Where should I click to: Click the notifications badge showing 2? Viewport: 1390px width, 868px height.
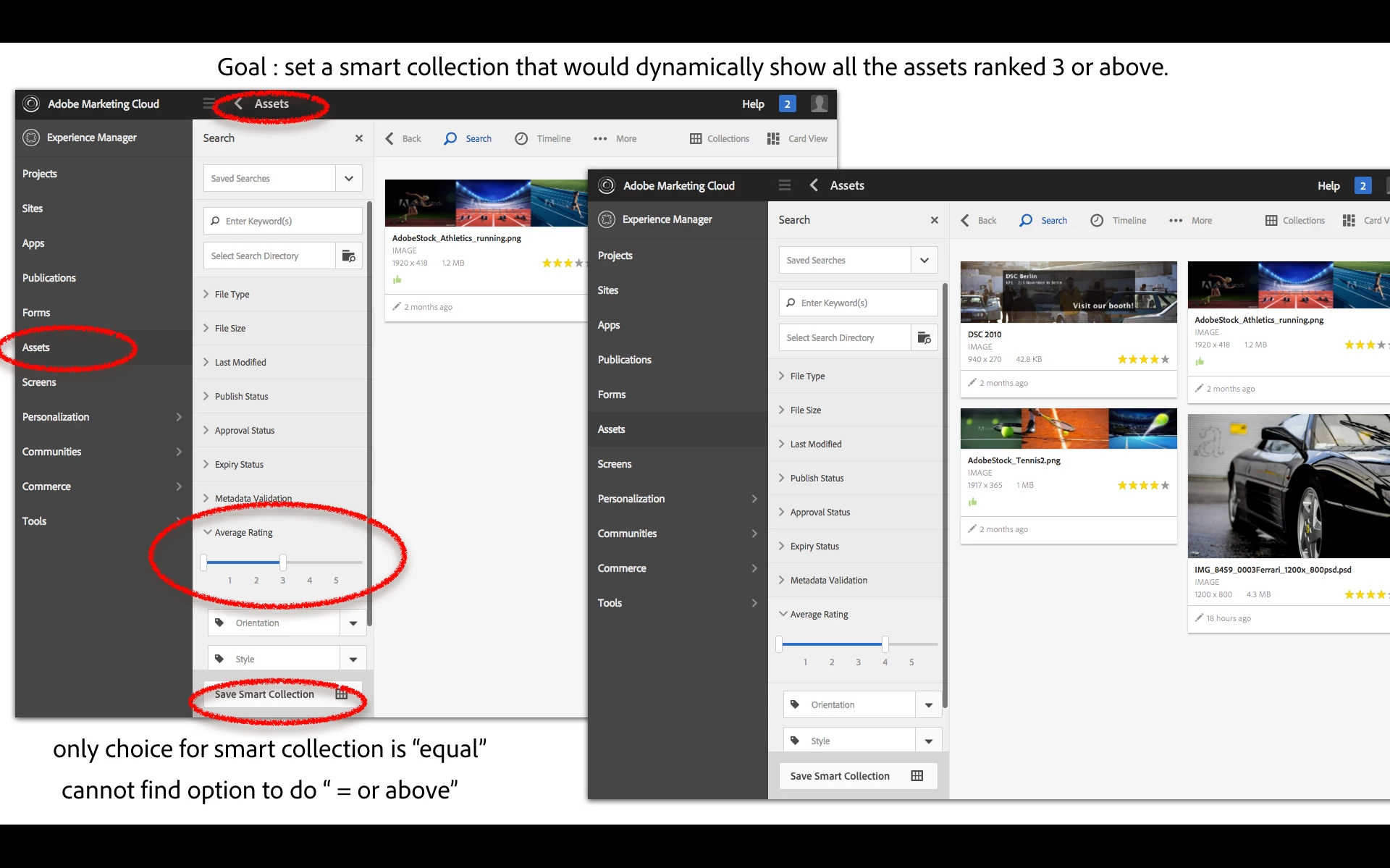tap(787, 104)
